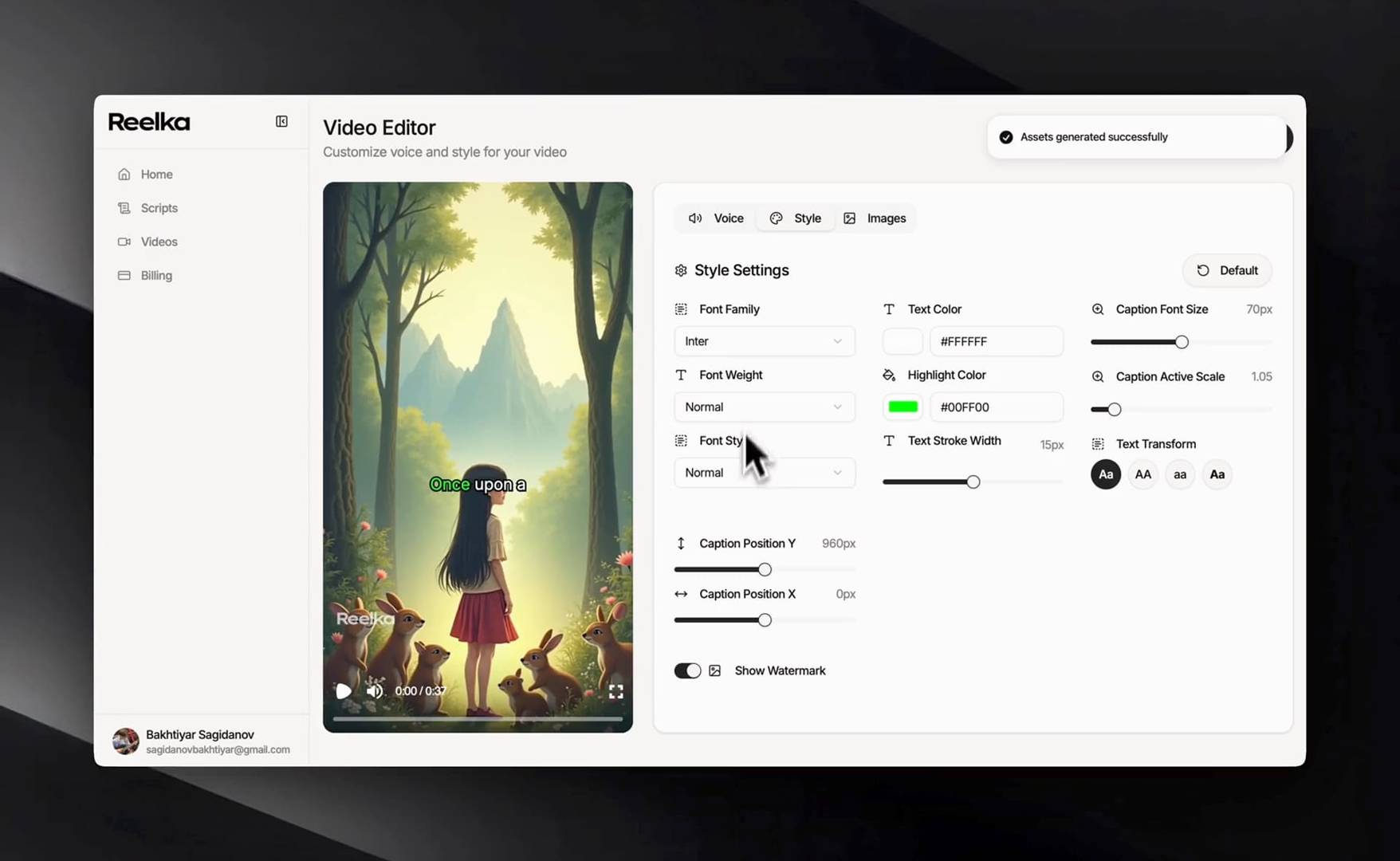Enter fullscreen video preview
1400x861 pixels.
coord(616,691)
